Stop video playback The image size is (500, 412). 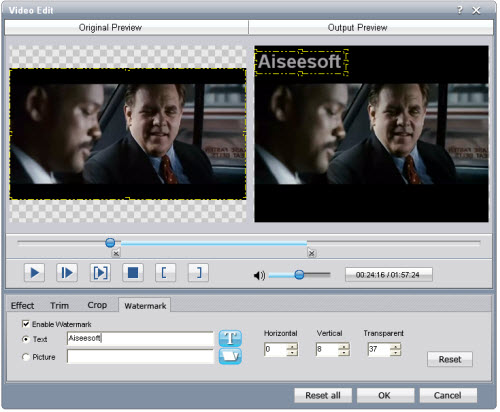(x=133, y=273)
